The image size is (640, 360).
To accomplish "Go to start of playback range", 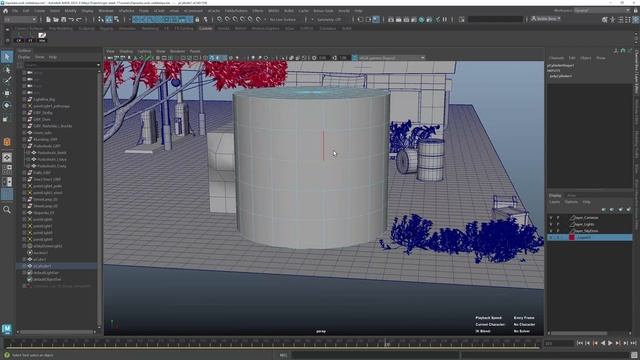I will pos(580,343).
